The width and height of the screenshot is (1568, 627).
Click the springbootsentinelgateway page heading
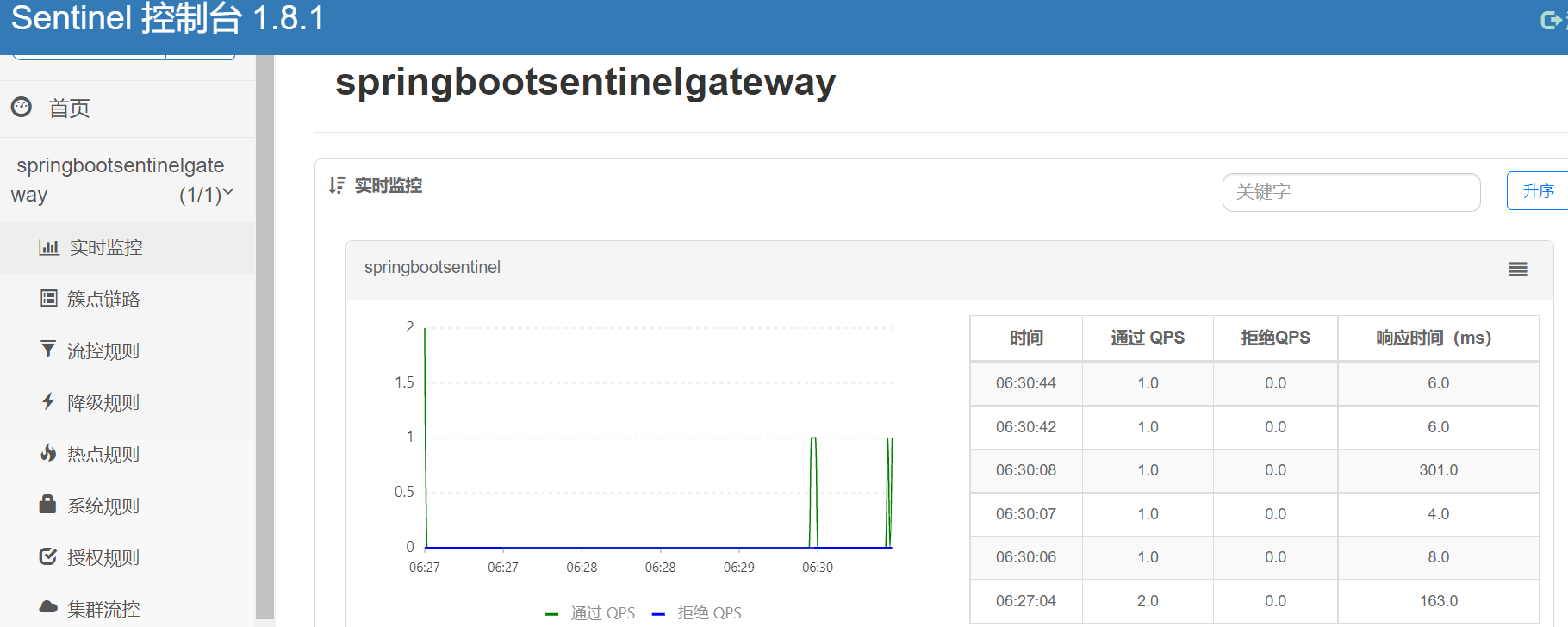coord(585,84)
